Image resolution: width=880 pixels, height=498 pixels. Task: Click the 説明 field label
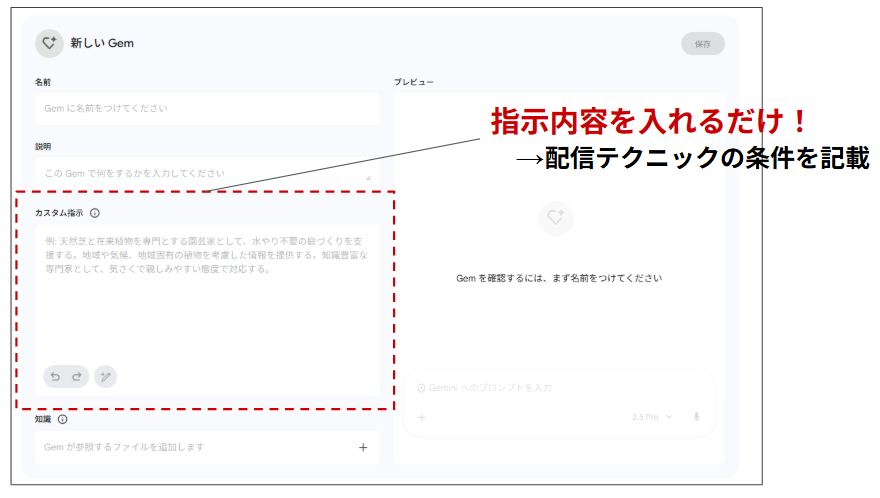click(43, 147)
